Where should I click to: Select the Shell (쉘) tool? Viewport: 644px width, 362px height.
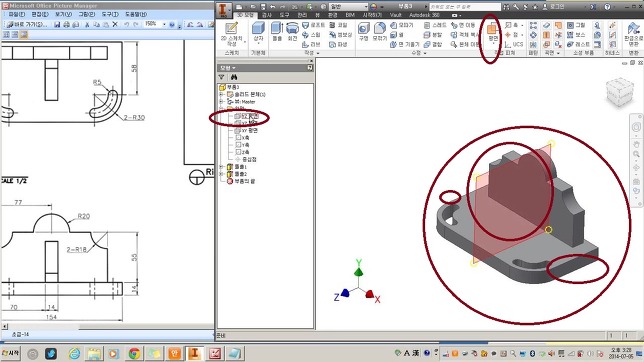(x=397, y=35)
